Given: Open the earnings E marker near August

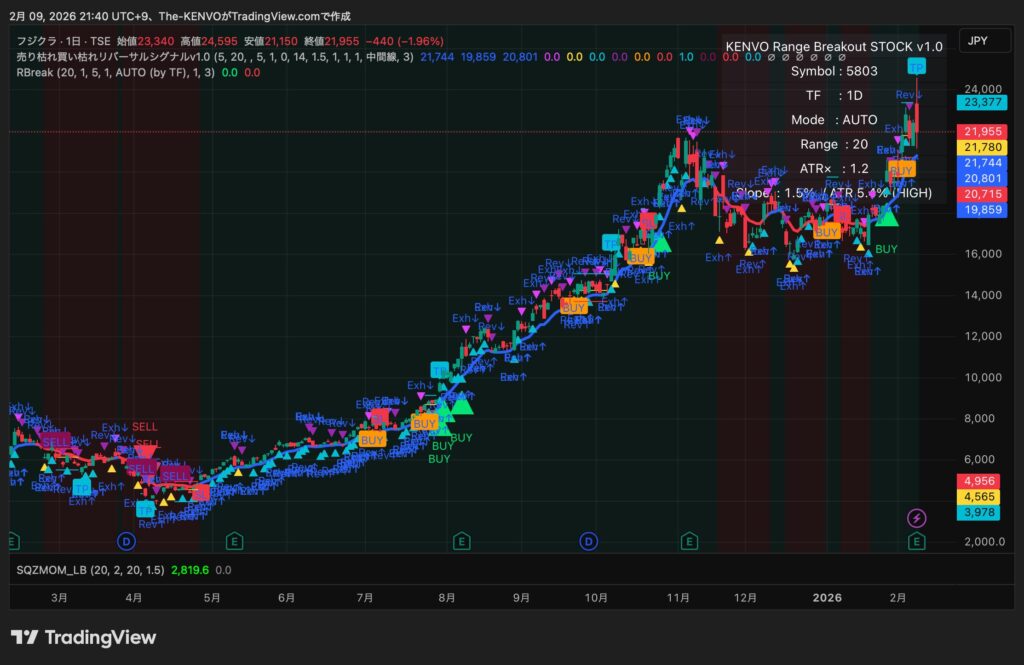Looking at the screenshot, I should [x=461, y=541].
